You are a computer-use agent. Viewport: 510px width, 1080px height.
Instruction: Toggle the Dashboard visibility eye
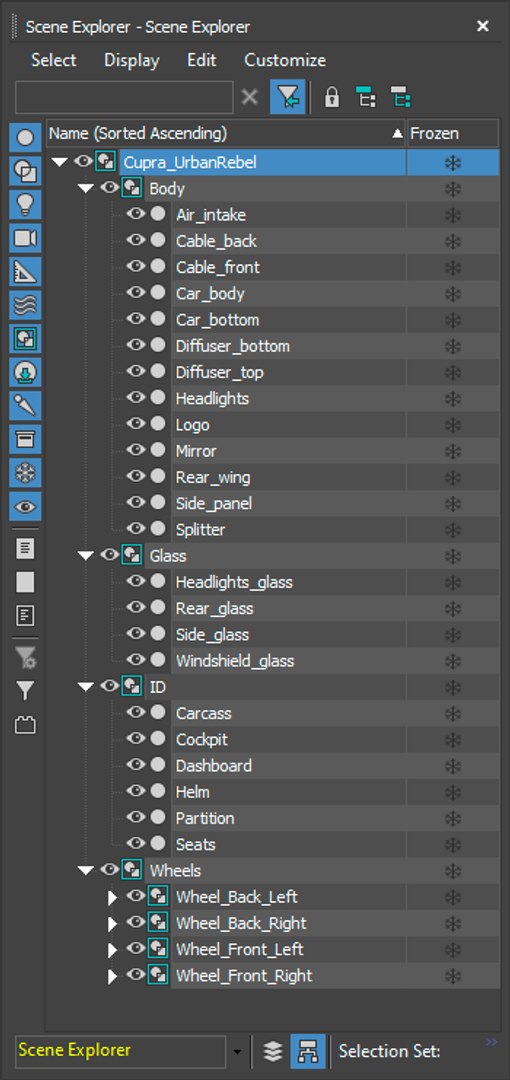click(x=136, y=765)
